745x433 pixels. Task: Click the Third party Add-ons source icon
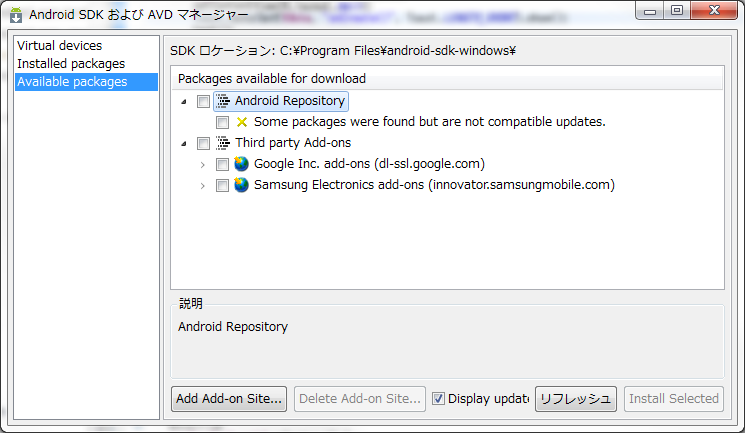click(223, 143)
